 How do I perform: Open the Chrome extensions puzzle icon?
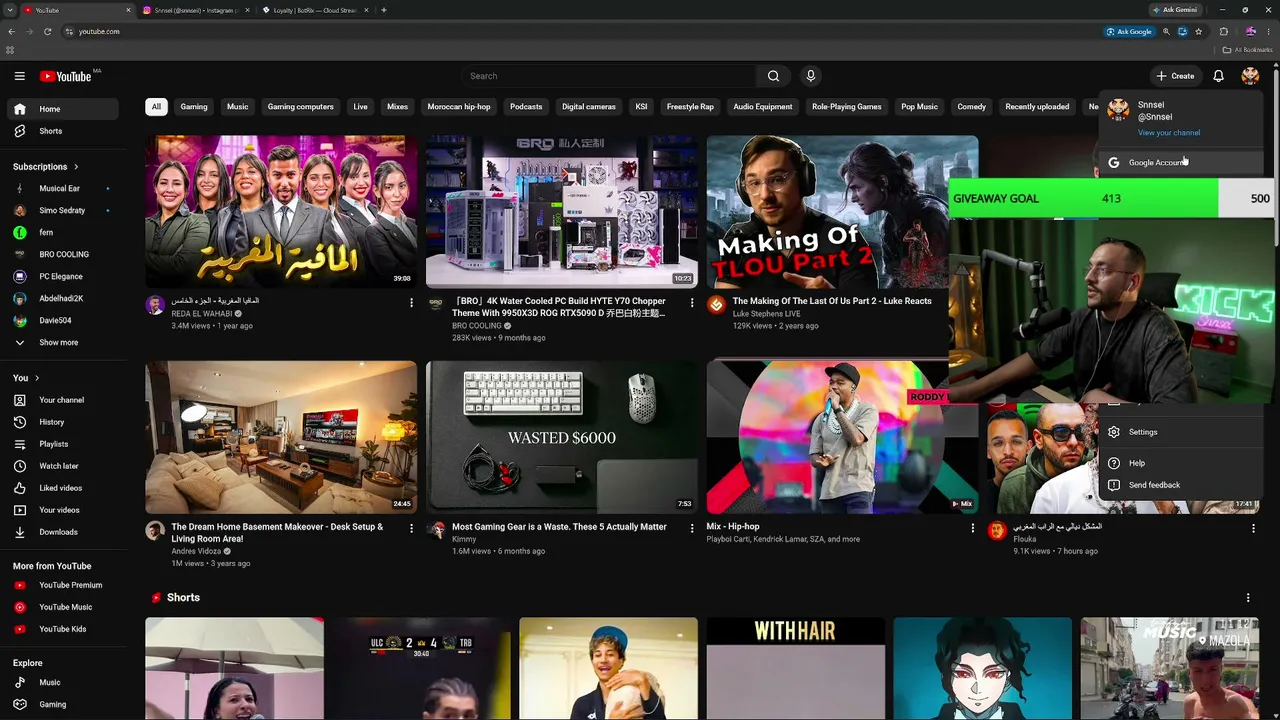tap(1224, 32)
